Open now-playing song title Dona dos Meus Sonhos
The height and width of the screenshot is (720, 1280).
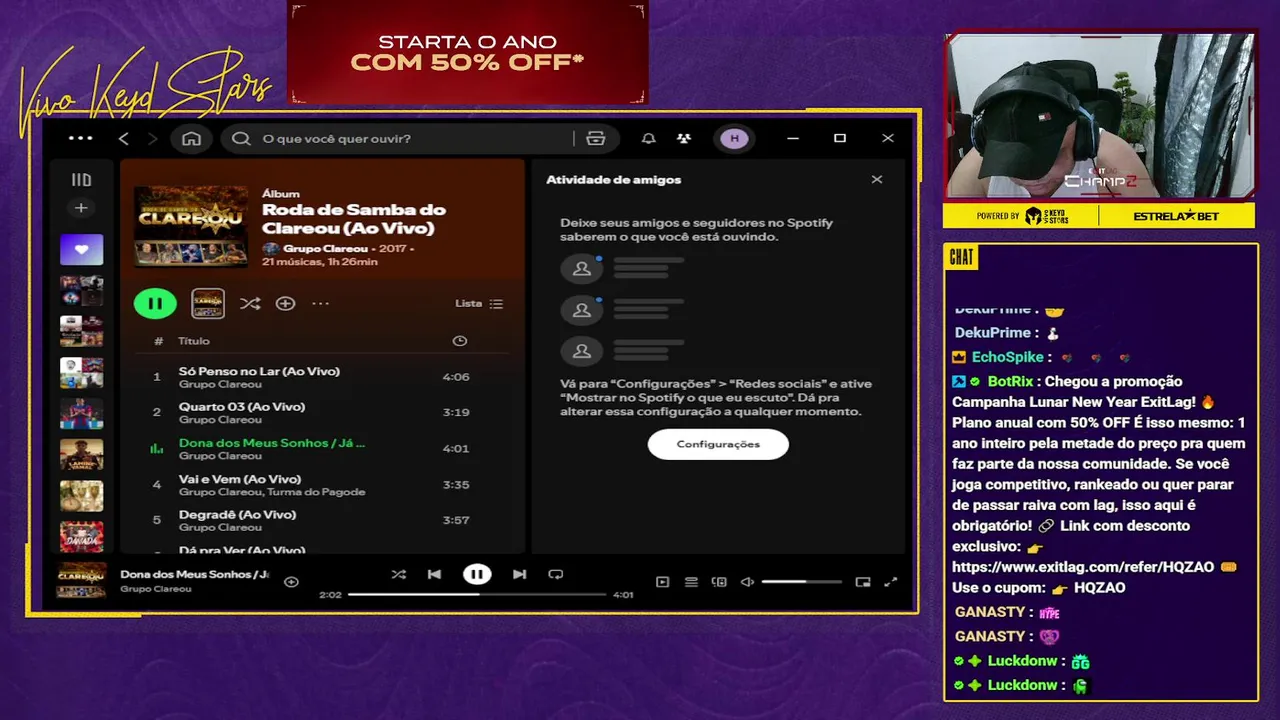[x=195, y=574]
